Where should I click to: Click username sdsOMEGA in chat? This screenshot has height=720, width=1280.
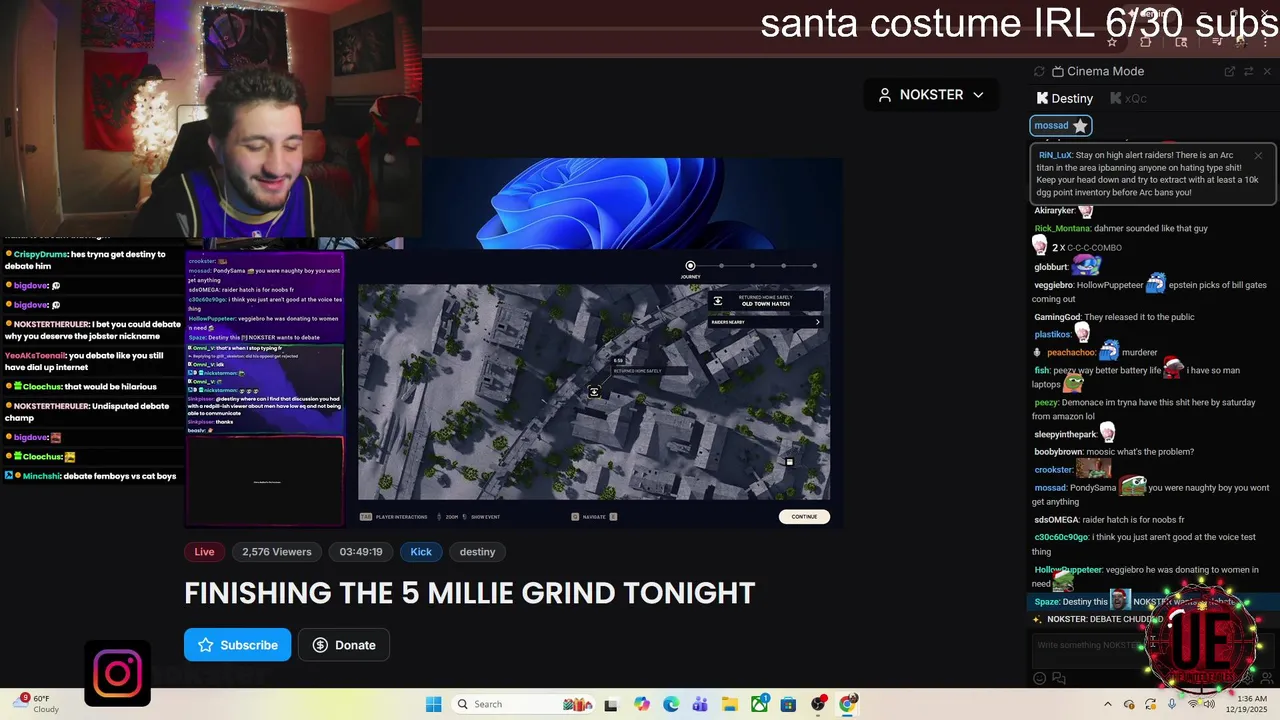(x=1056, y=519)
